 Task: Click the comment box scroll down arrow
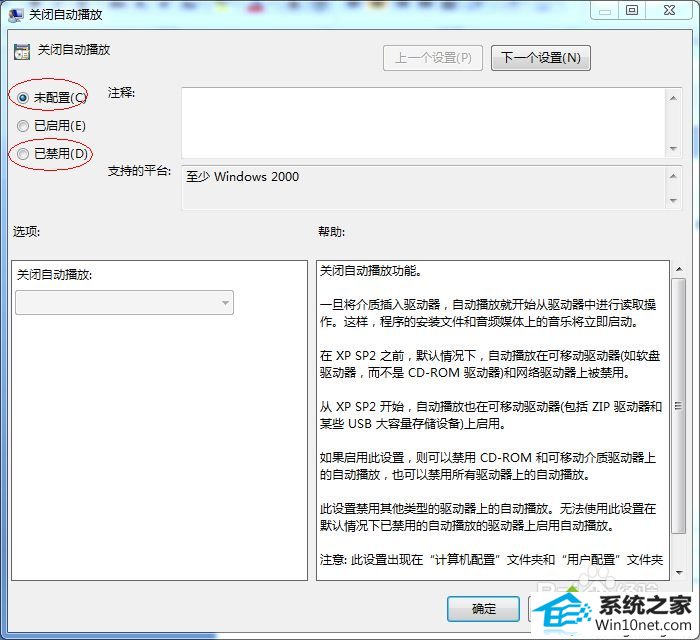point(674,148)
